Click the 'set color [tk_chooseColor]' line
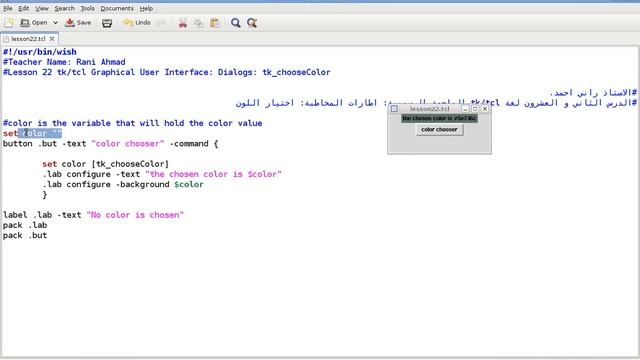Viewport: 640px width, 360px height. click(105, 164)
